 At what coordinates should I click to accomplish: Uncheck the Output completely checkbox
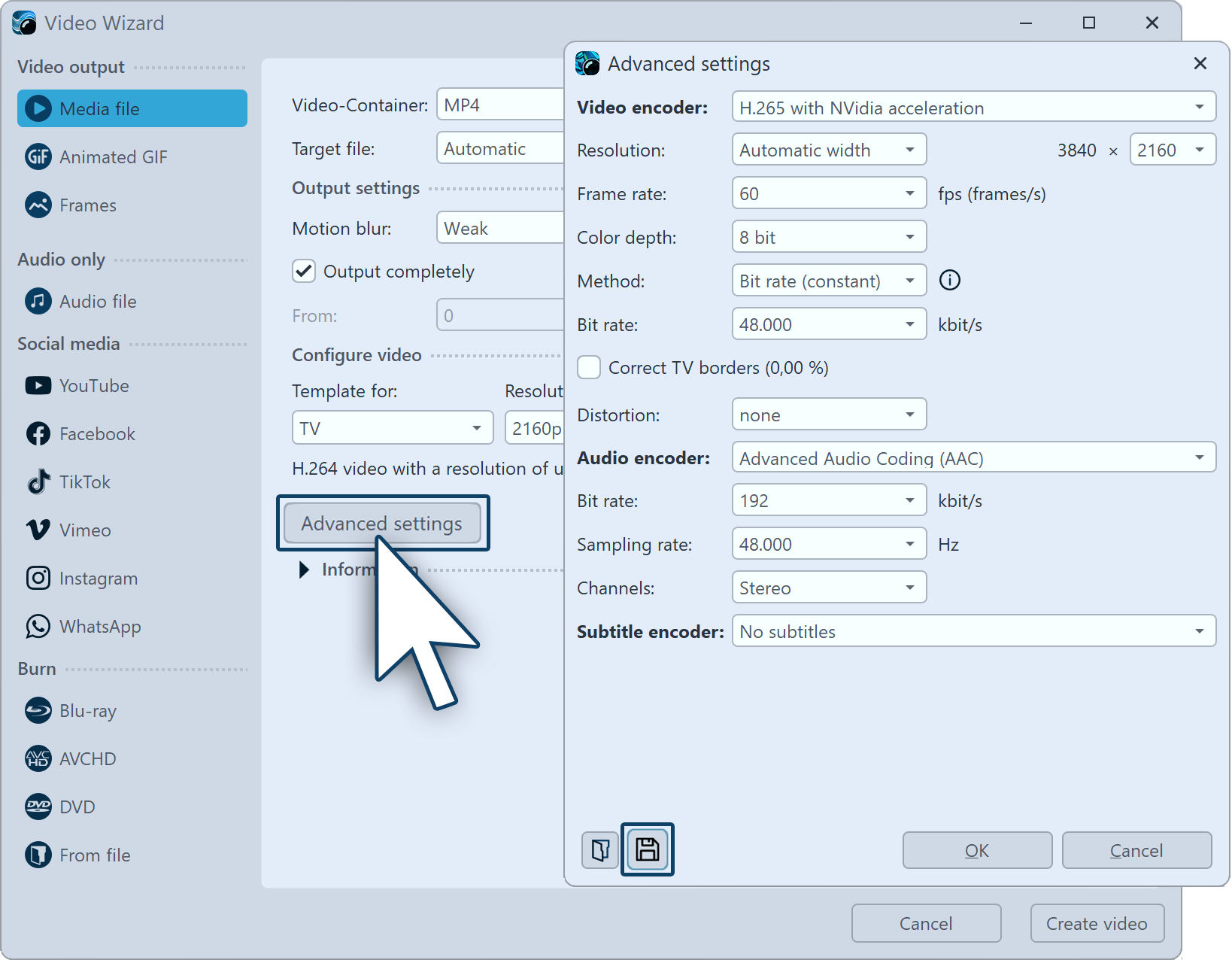coord(304,272)
